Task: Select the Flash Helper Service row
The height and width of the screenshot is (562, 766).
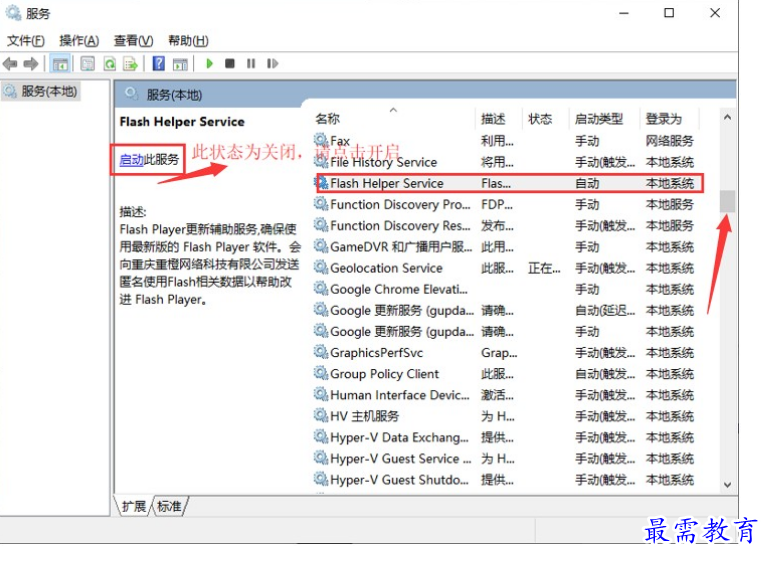Action: [x=508, y=183]
